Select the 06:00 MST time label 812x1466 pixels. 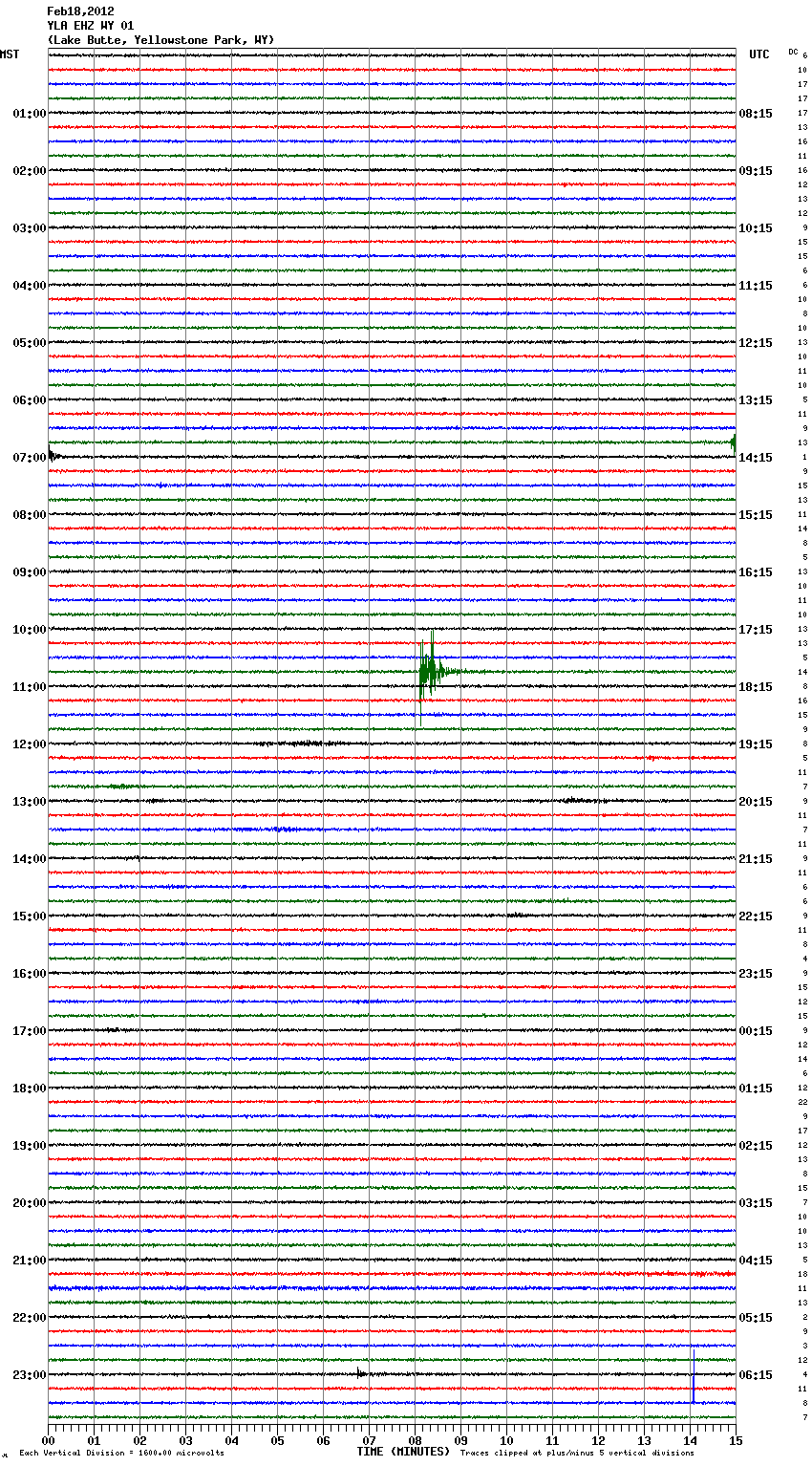(x=30, y=400)
